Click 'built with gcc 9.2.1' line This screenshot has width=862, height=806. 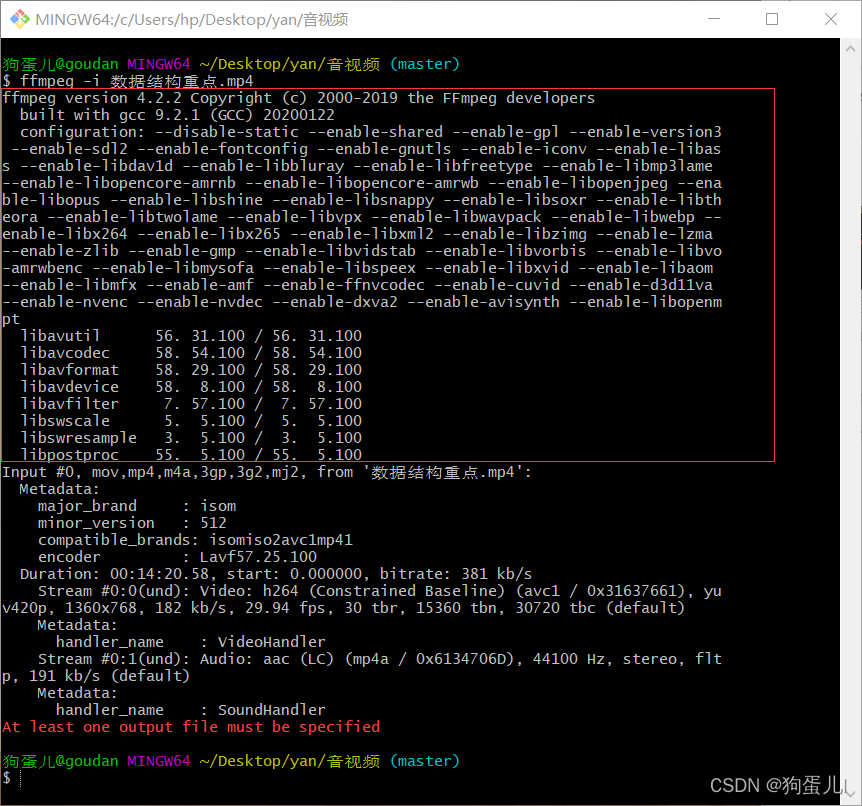pyautogui.click(x=177, y=115)
